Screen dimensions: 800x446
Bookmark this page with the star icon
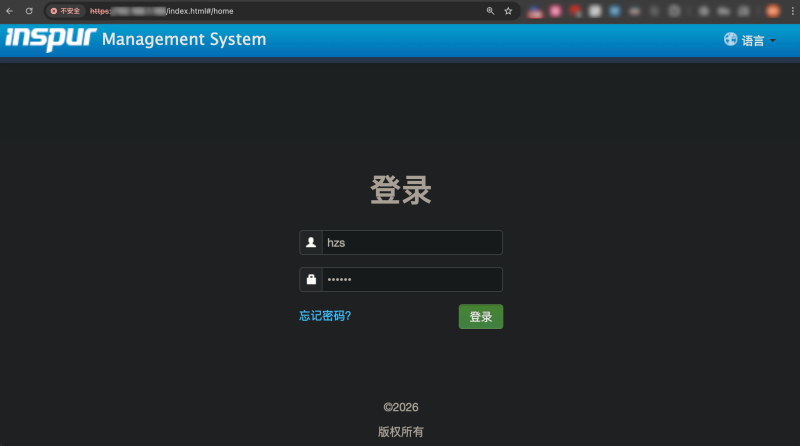click(x=508, y=11)
